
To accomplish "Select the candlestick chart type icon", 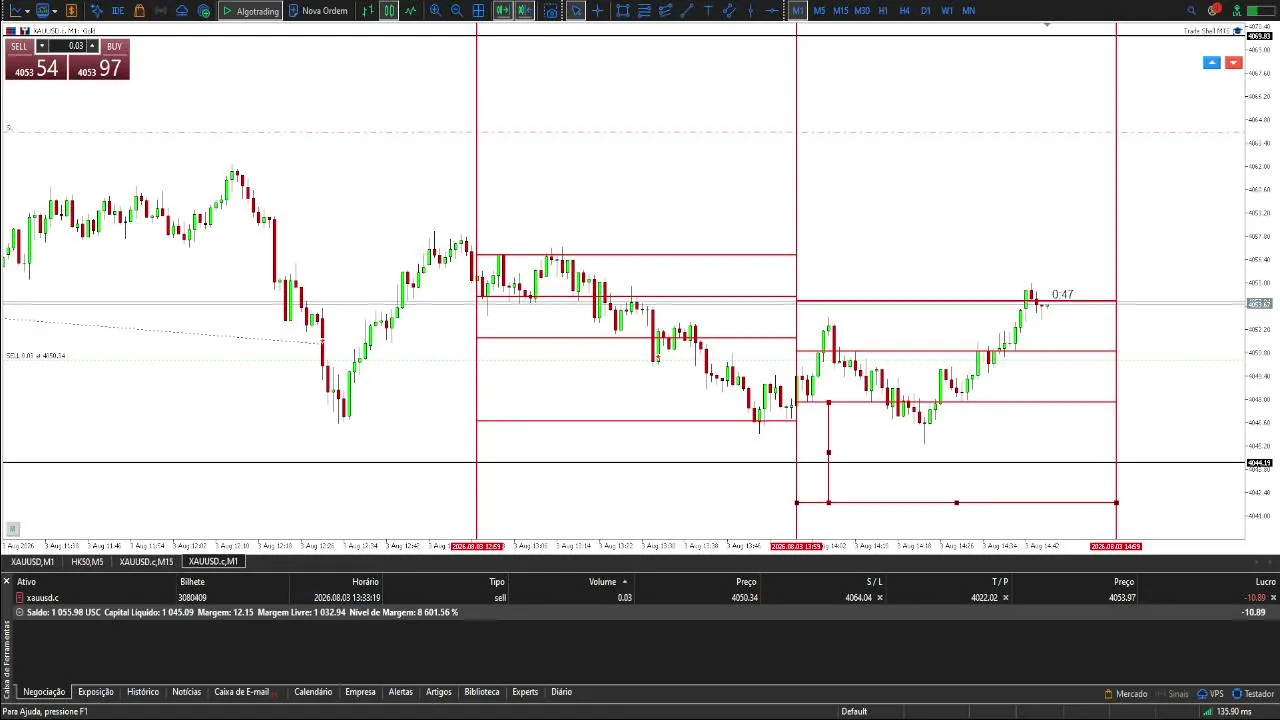I will [x=389, y=11].
